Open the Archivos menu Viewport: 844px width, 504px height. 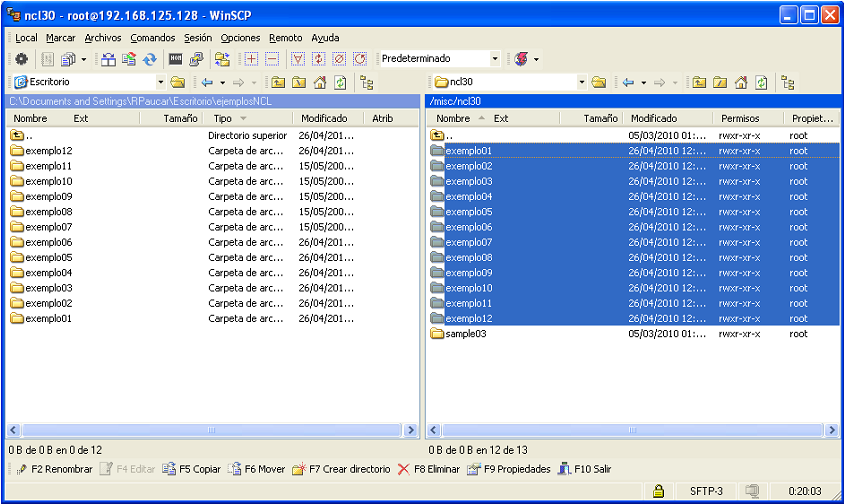tap(103, 38)
